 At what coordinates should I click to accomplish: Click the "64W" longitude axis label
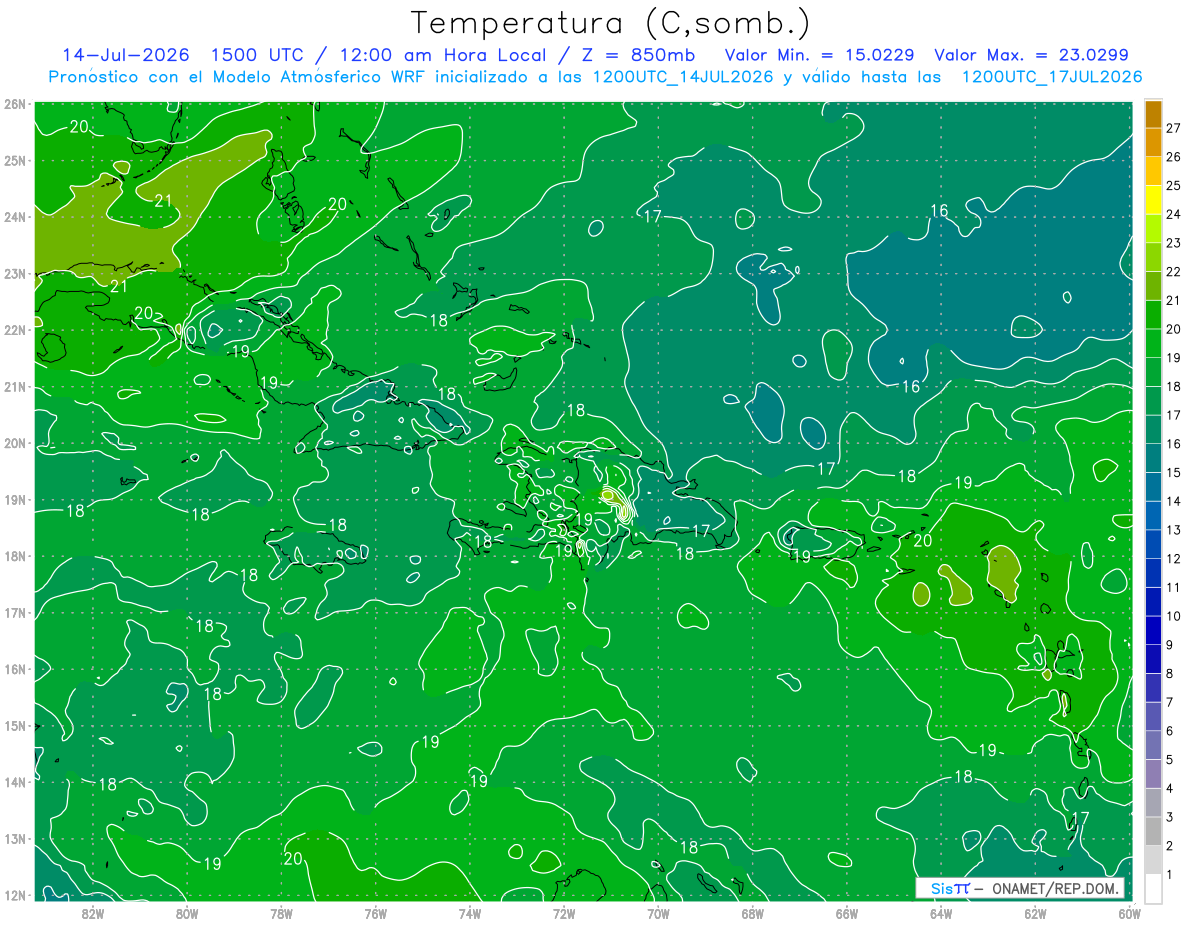point(941,912)
